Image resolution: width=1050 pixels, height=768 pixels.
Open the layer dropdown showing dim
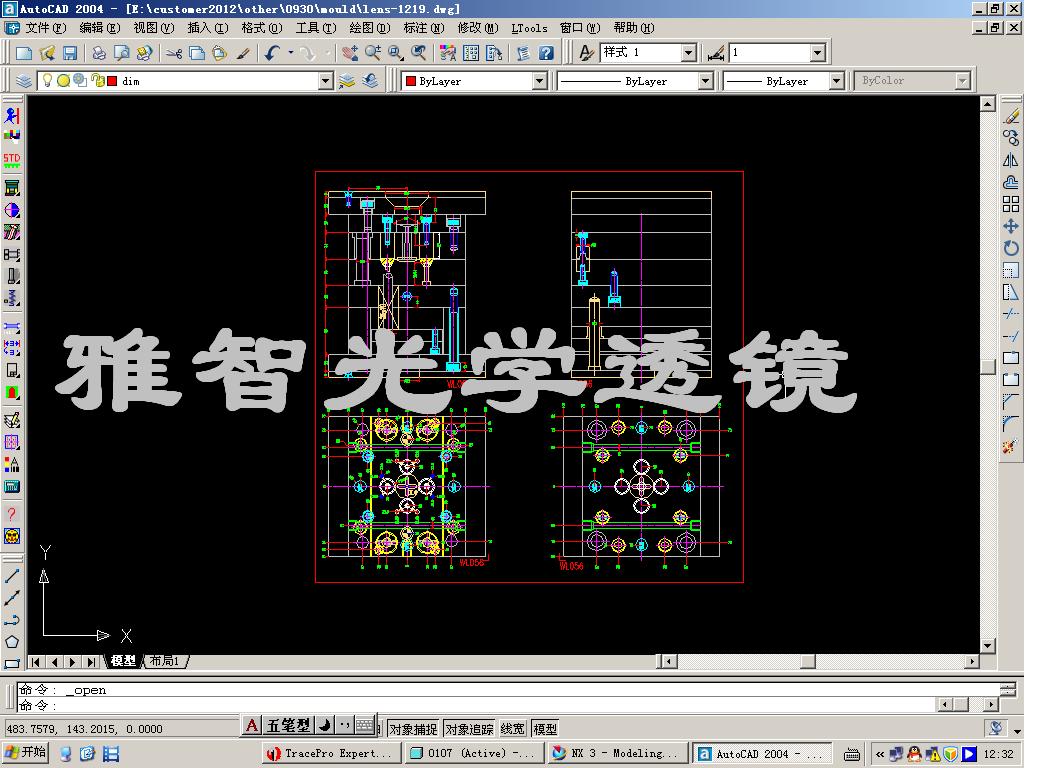[x=325, y=81]
